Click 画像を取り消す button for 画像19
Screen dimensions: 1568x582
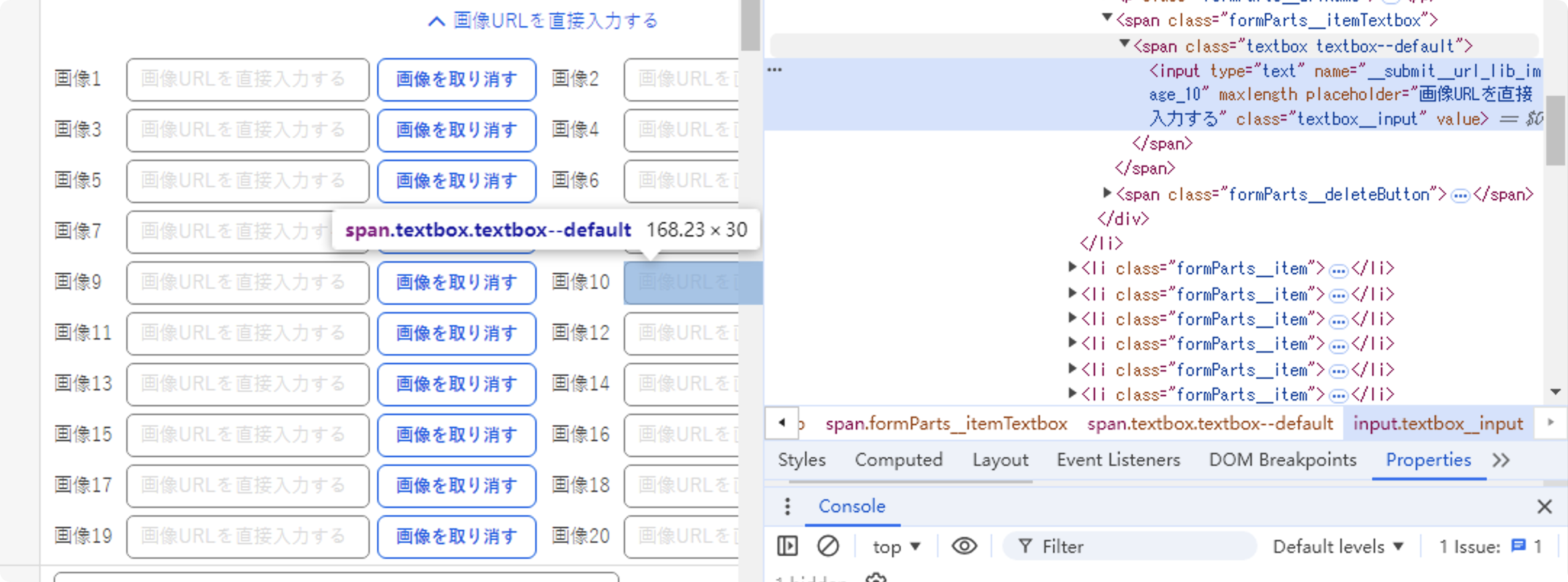point(457,536)
